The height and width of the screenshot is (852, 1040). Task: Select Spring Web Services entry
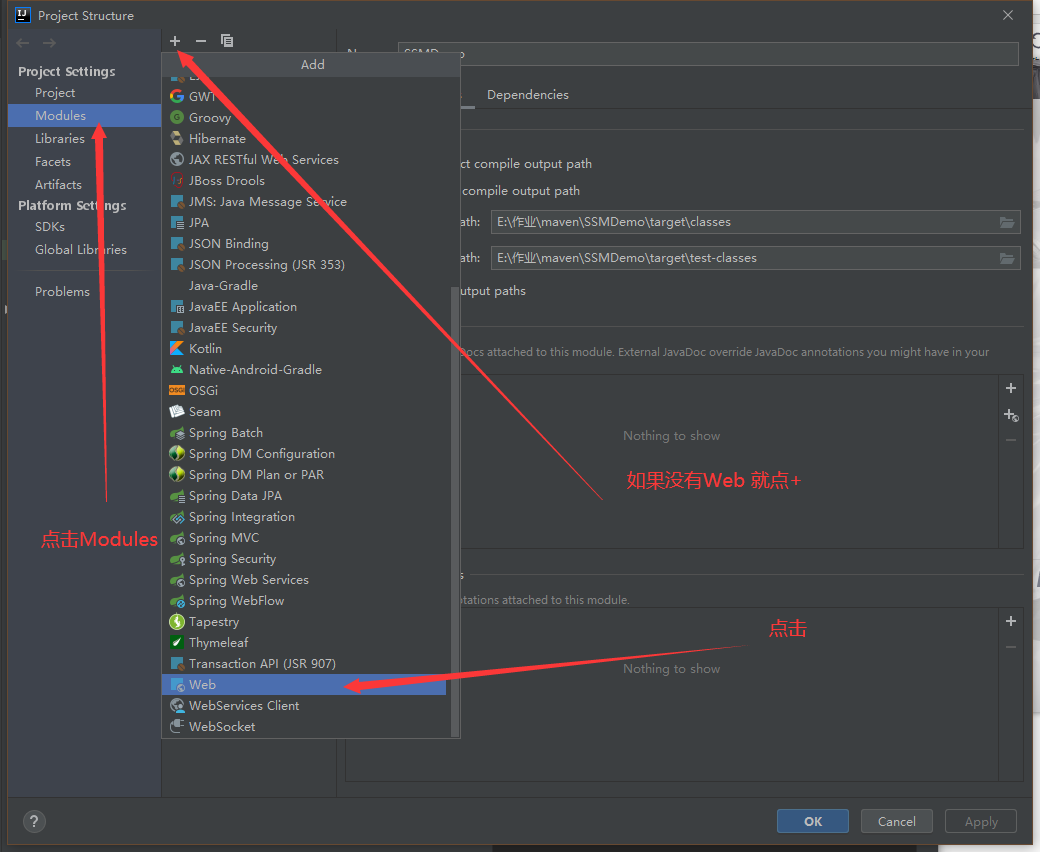304,579
